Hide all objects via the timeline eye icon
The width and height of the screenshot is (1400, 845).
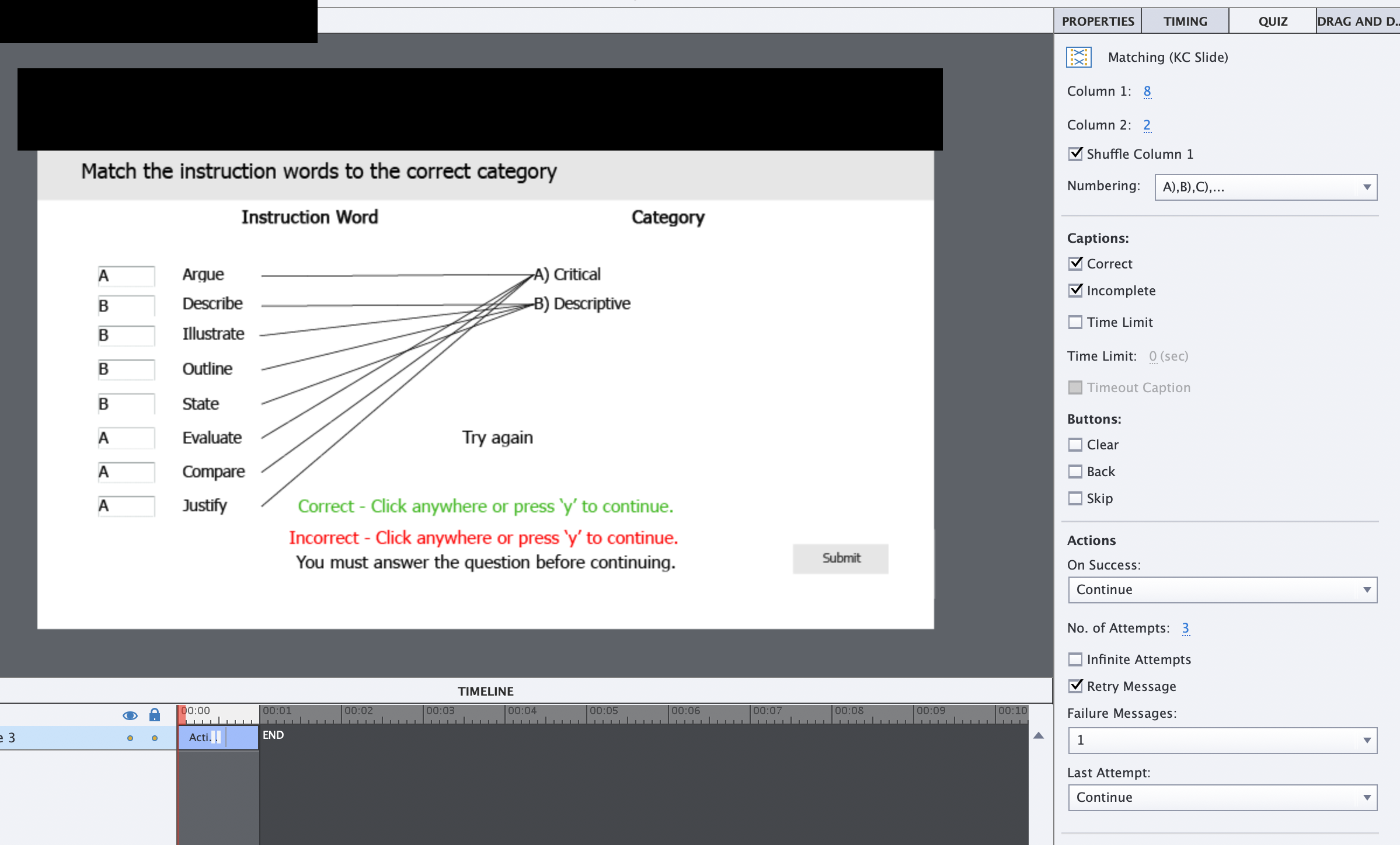[x=130, y=715]
